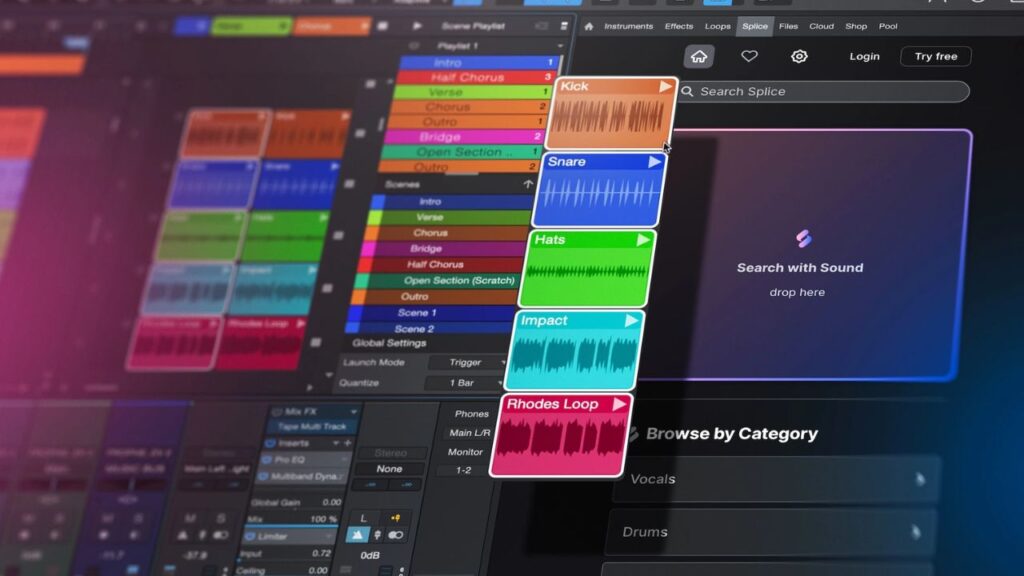Open the Playlist 1 dropdown
This screenshot has width=1024, height=576.
point(560,46)
